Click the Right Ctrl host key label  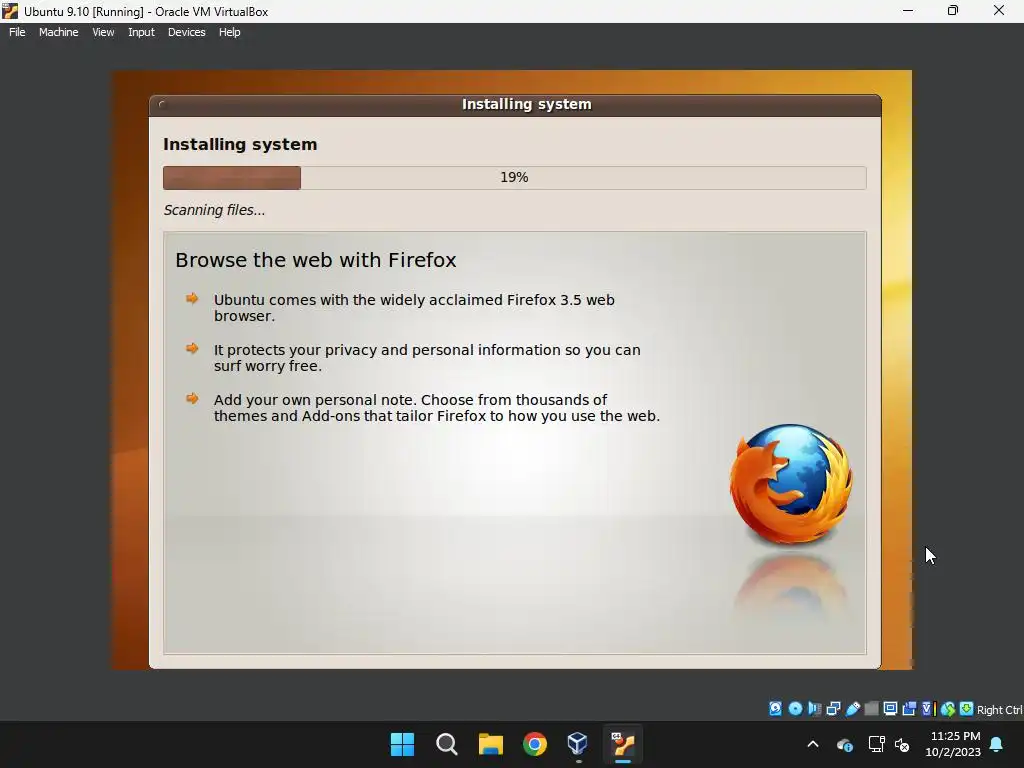[x=999, y=710]
